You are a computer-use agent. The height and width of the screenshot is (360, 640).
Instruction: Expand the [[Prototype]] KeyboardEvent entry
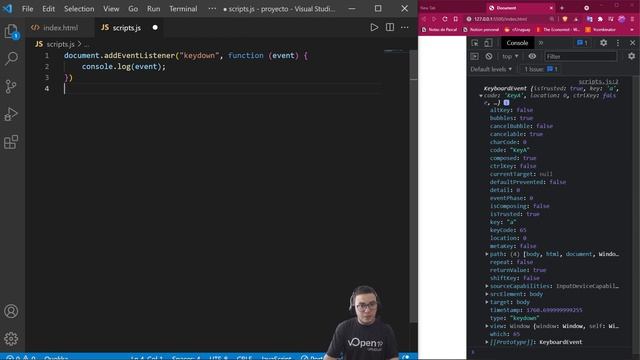(x=487, y=342)
